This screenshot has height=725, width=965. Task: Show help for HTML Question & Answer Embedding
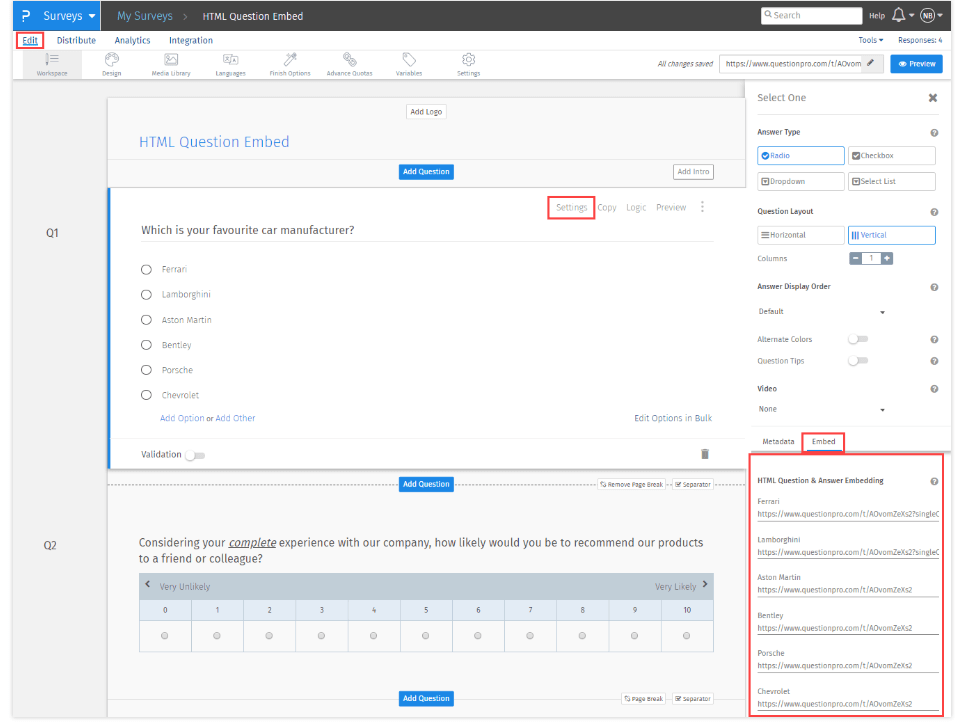click(934, 481)
